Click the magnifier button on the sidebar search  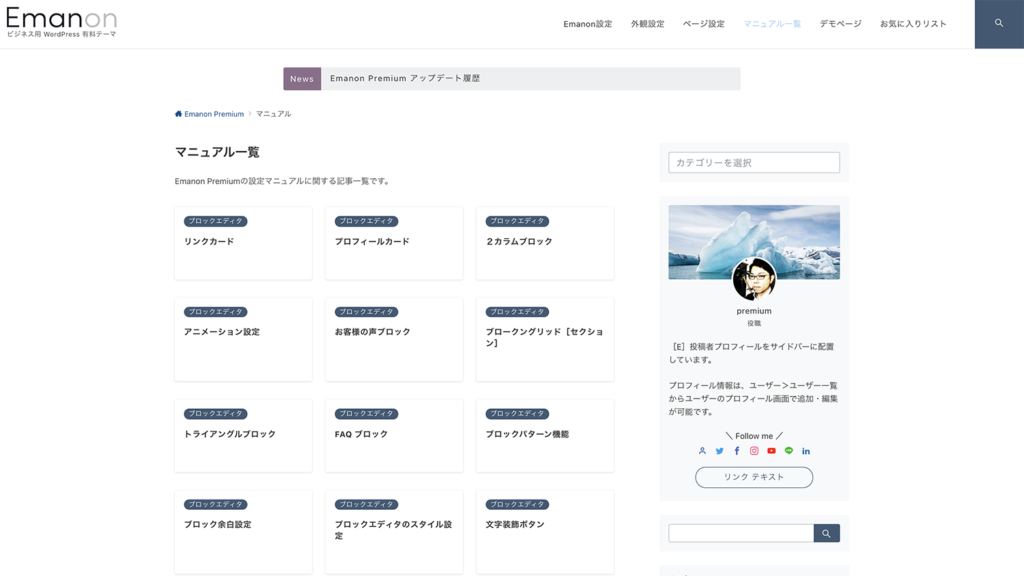(x=826, y=533)
